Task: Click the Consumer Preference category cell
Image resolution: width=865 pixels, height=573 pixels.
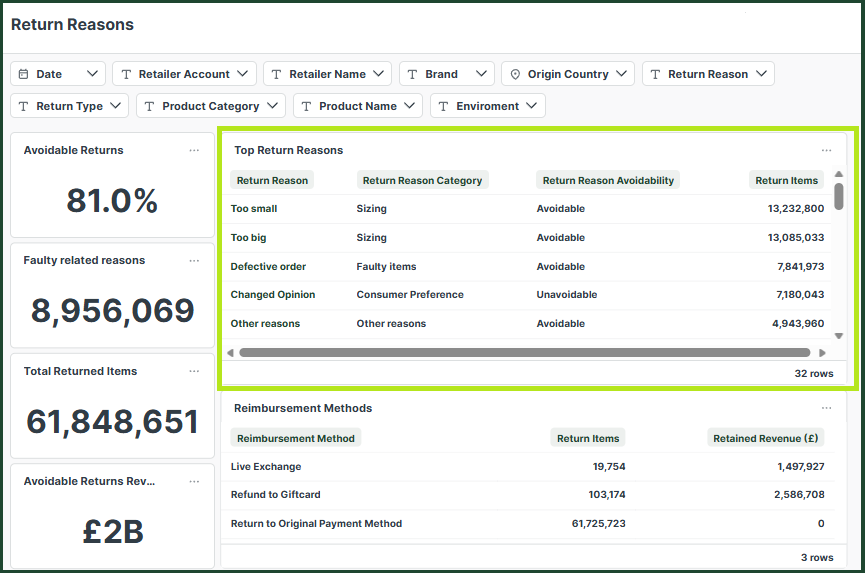Action: pyautogui.click(x=410, y=294)
